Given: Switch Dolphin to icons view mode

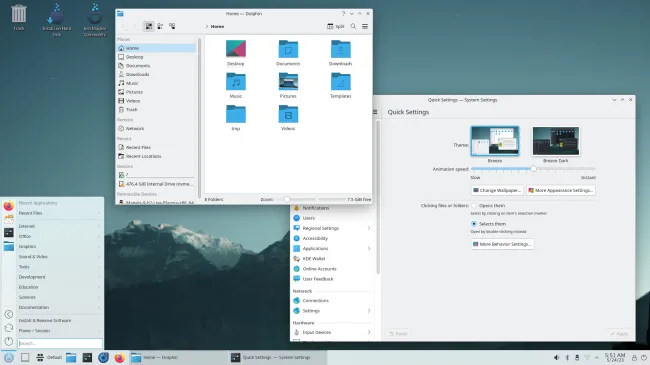Looking at the screenshot, I should [x=148, y=26].
